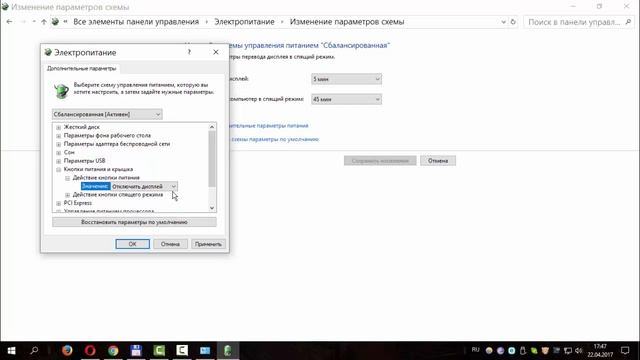The image size is (640, 360).
Task: Open taskbar search magnifier
Action: (x=34, y=351)
